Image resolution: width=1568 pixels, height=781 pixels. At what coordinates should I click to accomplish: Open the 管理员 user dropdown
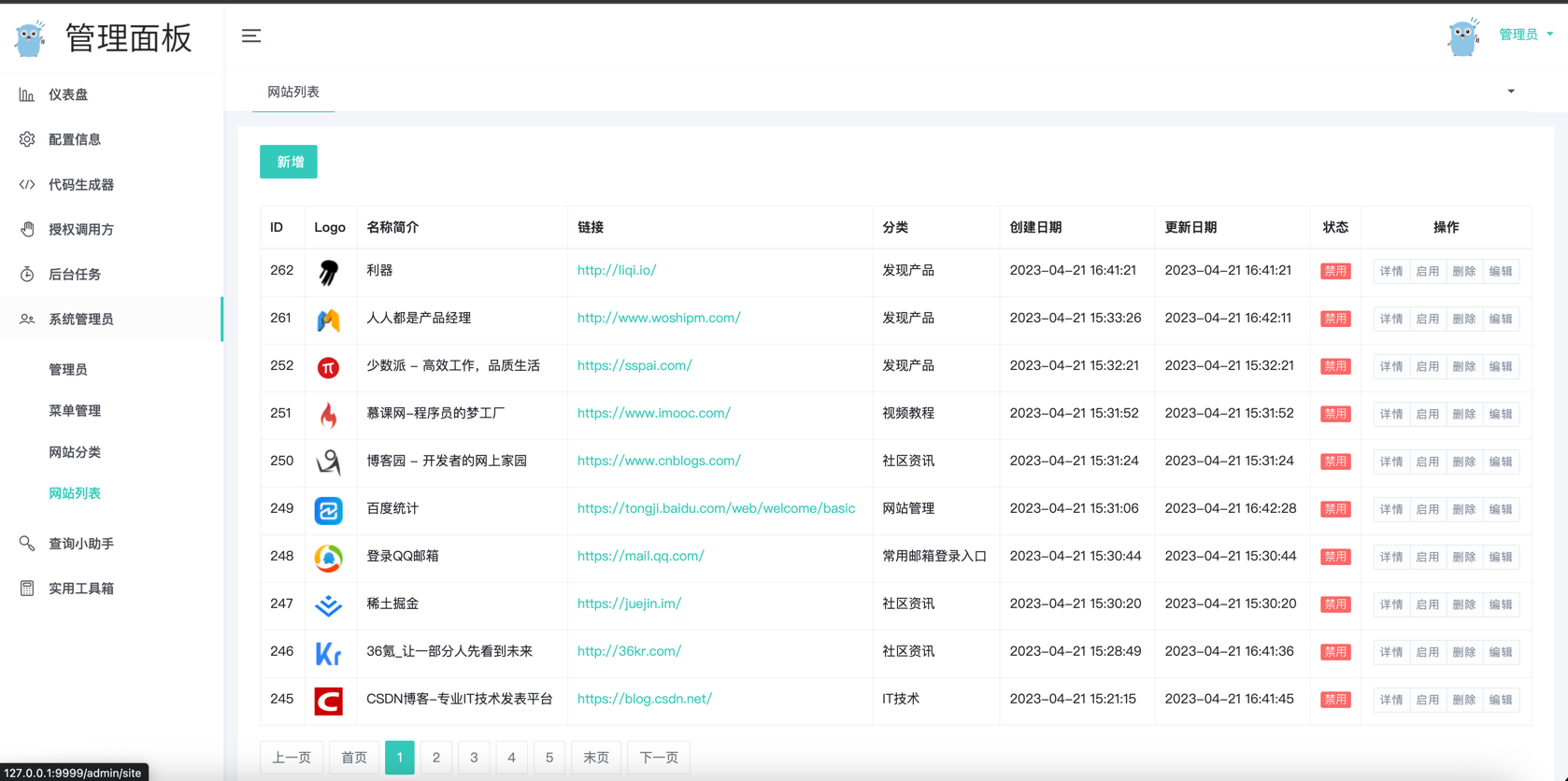(1525, 35)
